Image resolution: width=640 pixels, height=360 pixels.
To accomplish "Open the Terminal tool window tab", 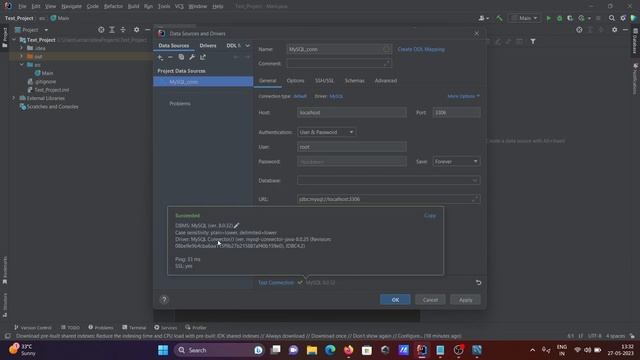I will [134, 327].
